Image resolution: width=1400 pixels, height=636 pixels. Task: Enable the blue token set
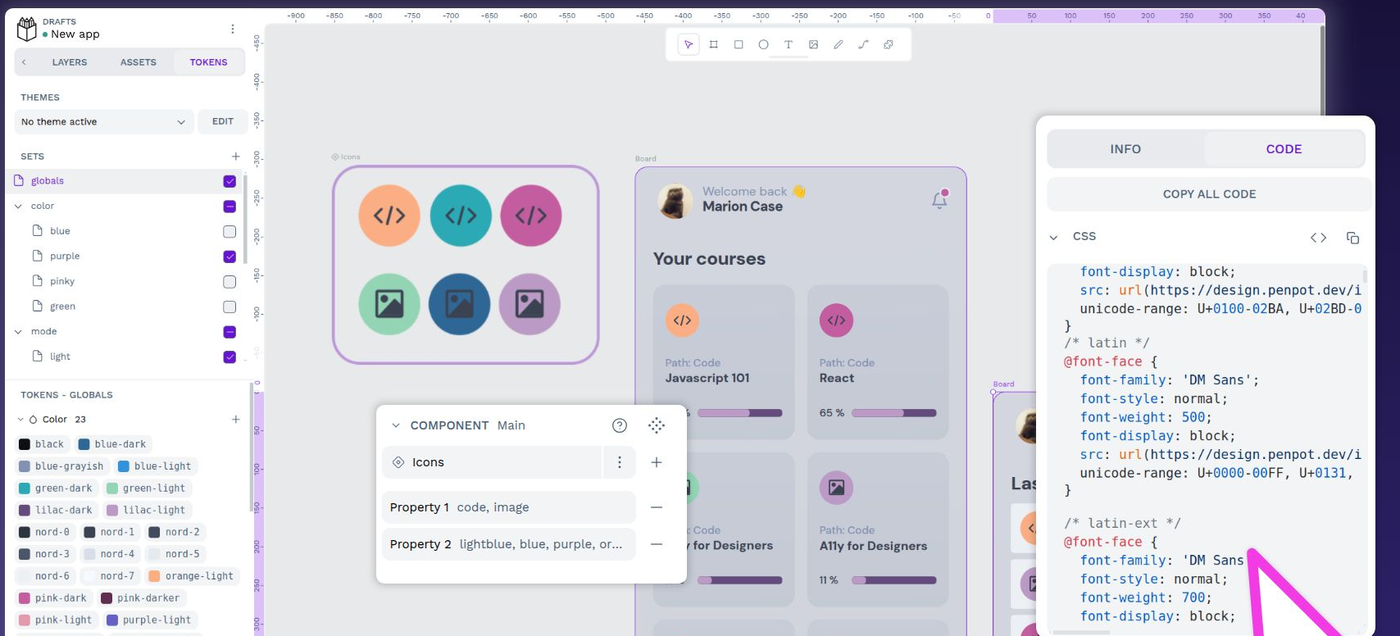[x=230, y=231]
